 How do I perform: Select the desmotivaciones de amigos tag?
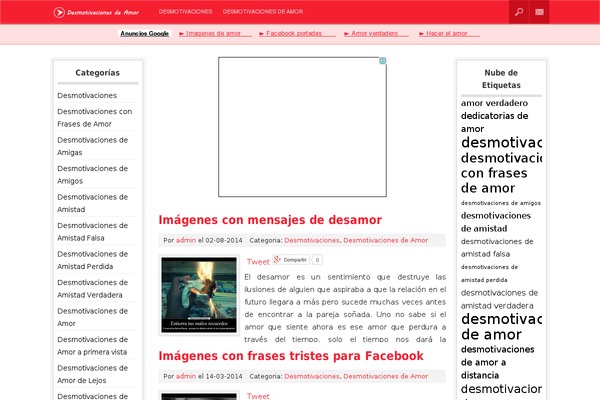[501, 203]
